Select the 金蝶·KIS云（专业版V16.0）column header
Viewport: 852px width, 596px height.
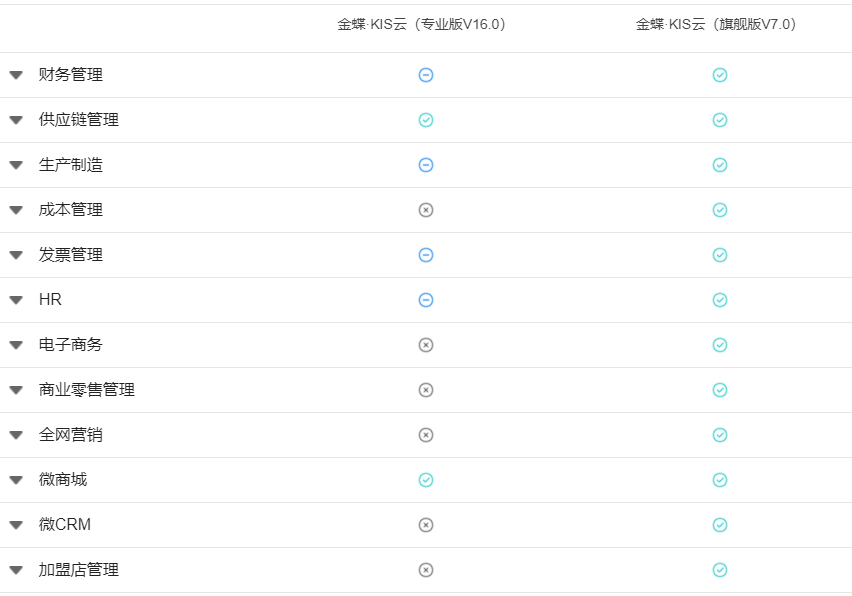(422, 24)
